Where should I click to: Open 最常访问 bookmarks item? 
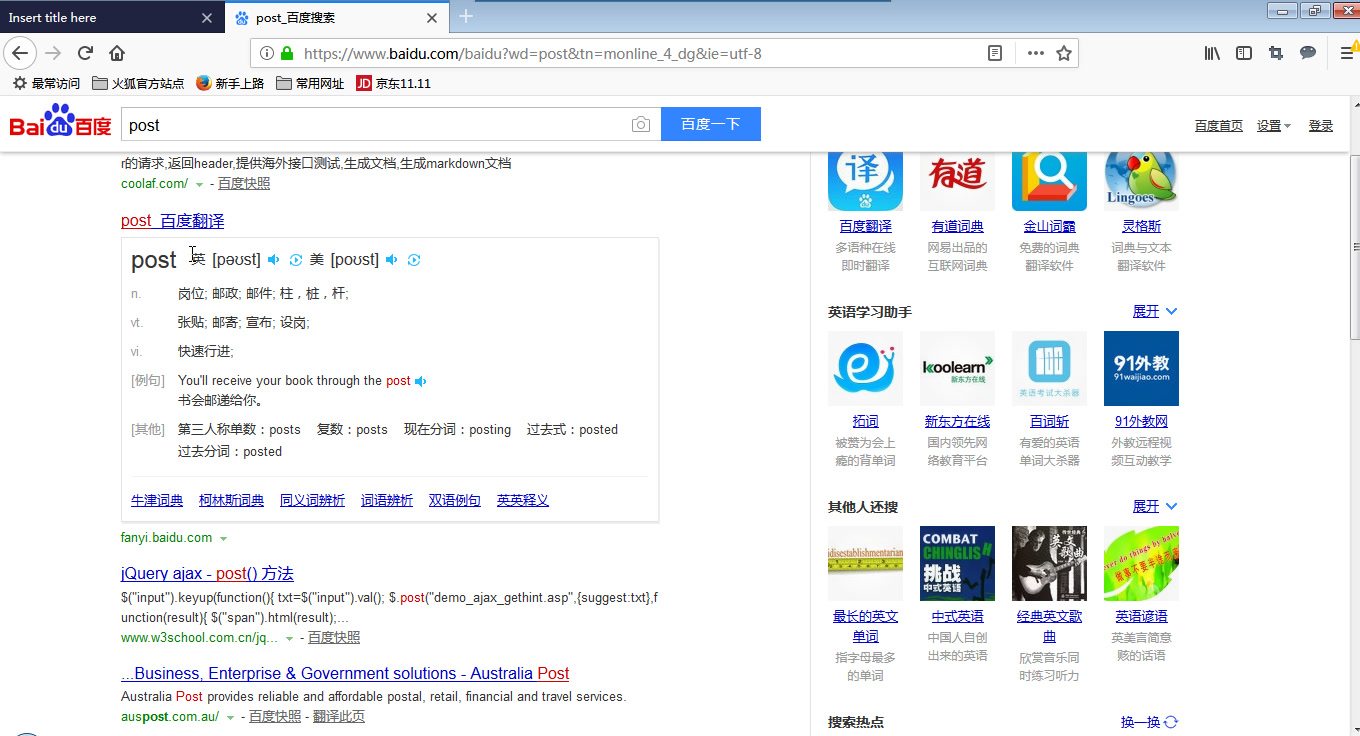[46, 84]
